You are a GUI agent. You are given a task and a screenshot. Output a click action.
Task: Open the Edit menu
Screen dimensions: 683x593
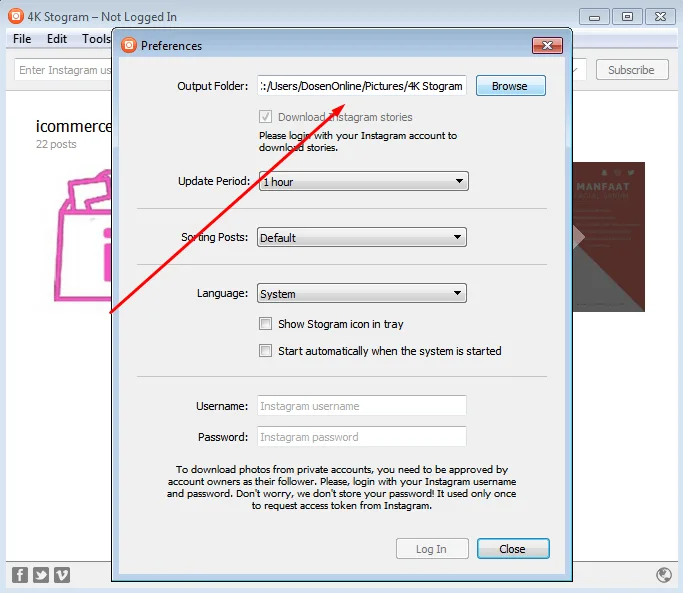click(57, 39)
